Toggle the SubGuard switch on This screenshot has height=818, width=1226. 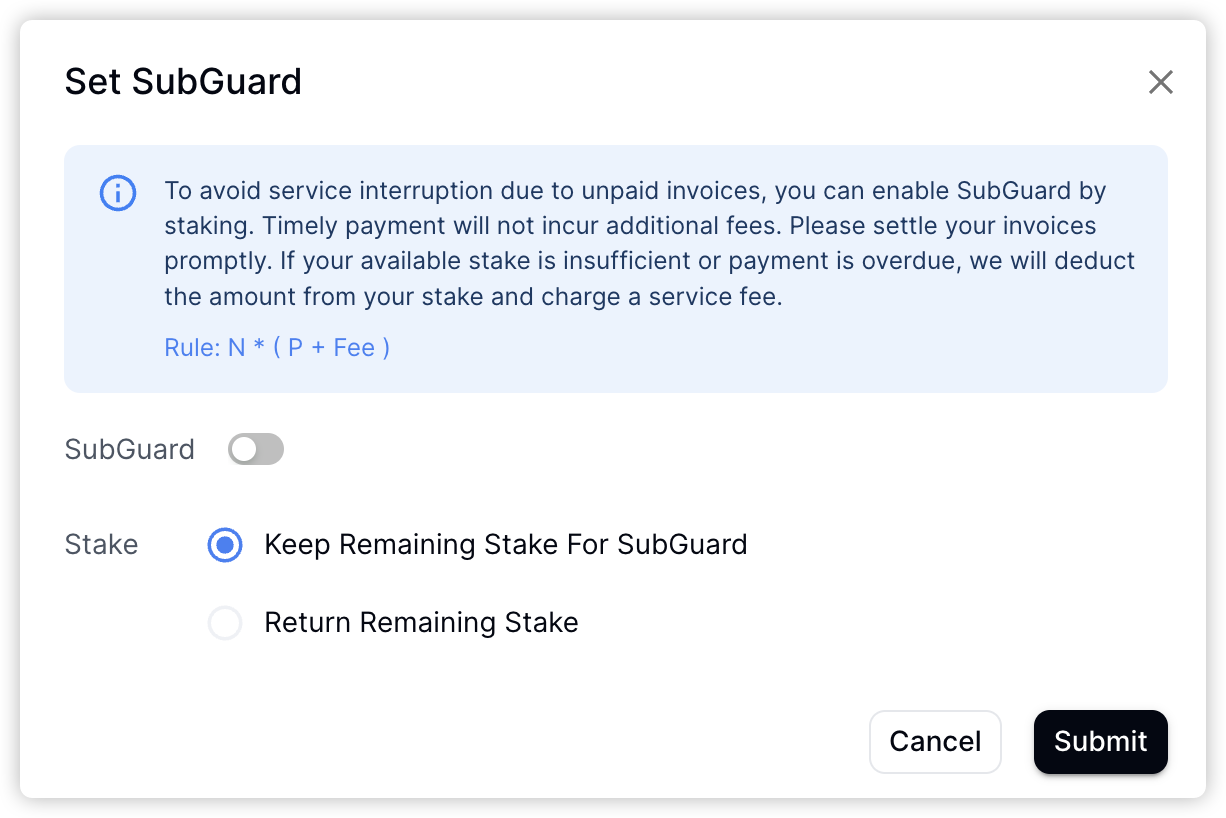pos(256,450)
